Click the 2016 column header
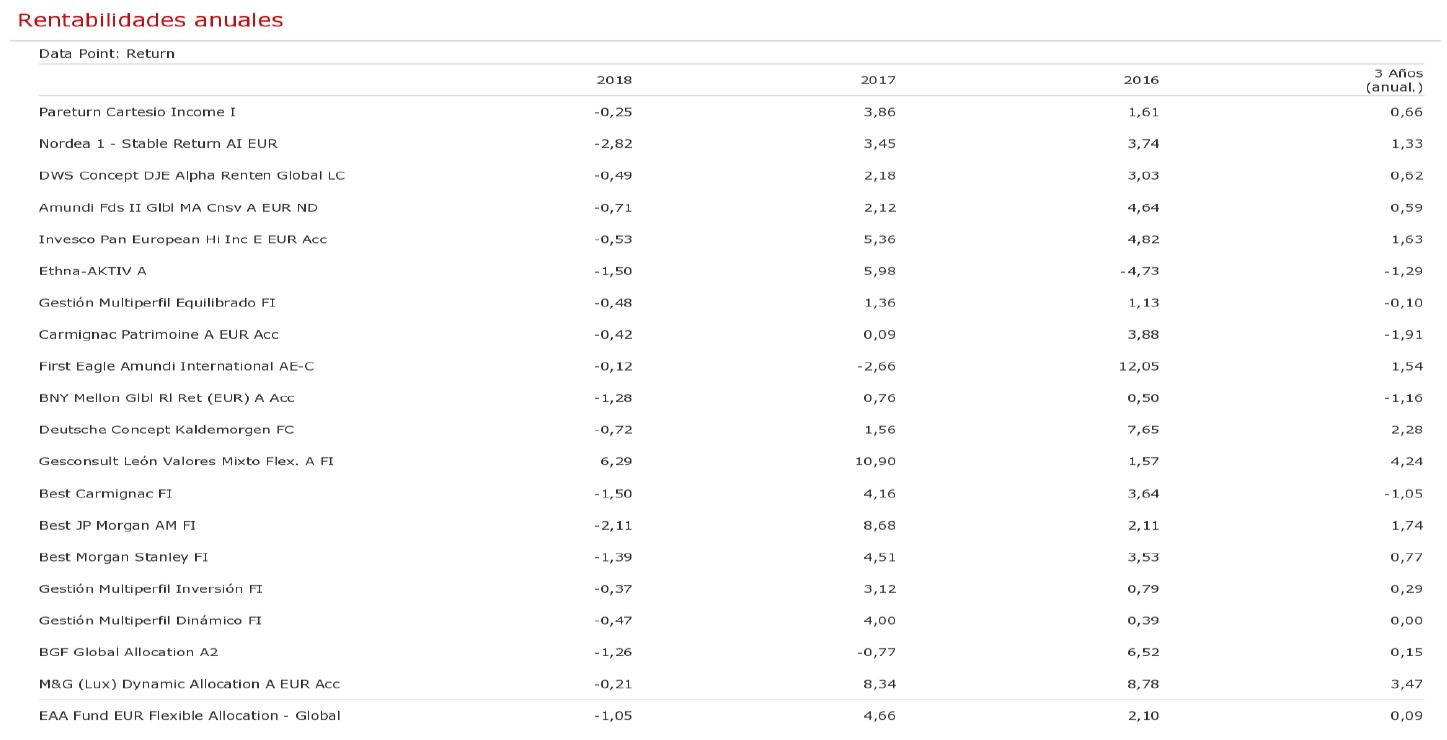The image size is (1447, 740). [x=1141, y=80]
